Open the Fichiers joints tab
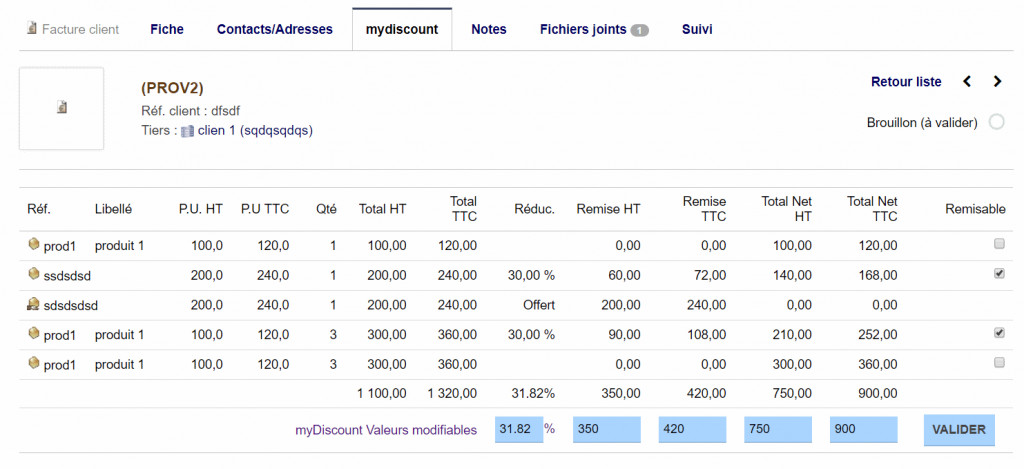 click(594, 29)
